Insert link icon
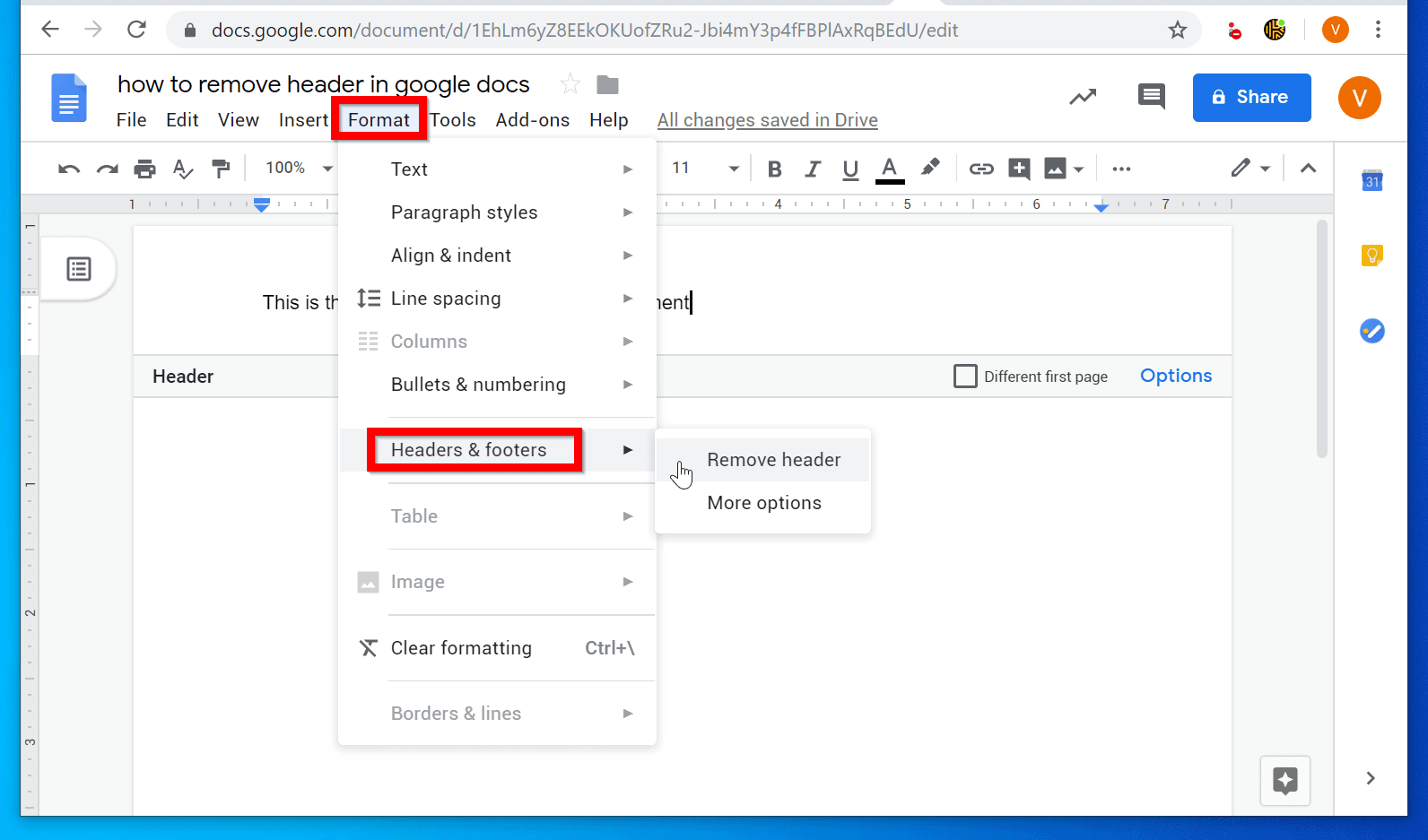 (981, 169)
